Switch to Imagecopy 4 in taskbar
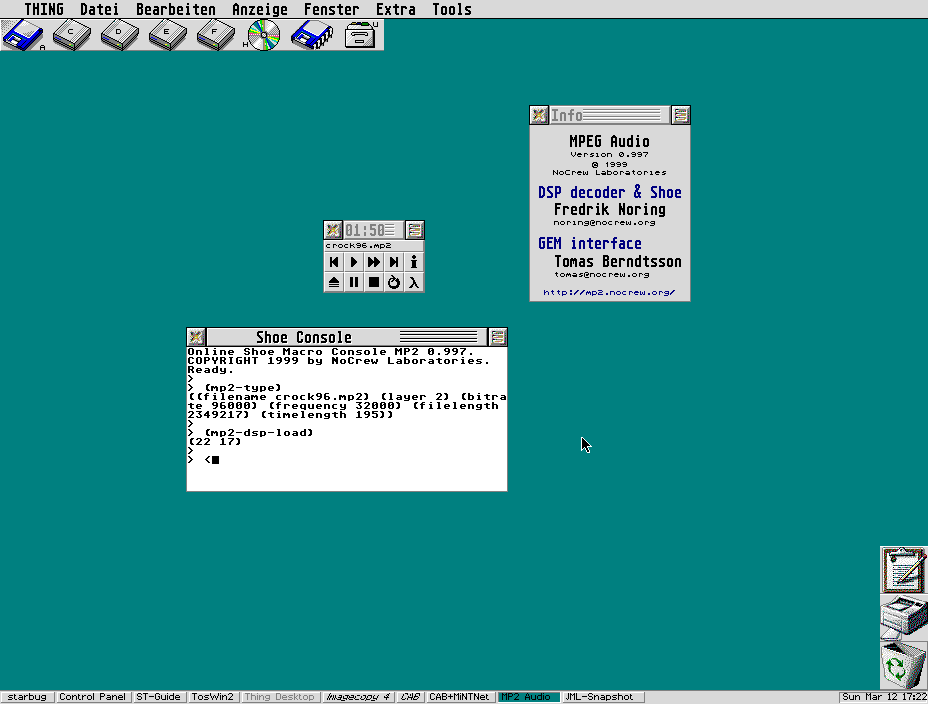 pos(358,697)
